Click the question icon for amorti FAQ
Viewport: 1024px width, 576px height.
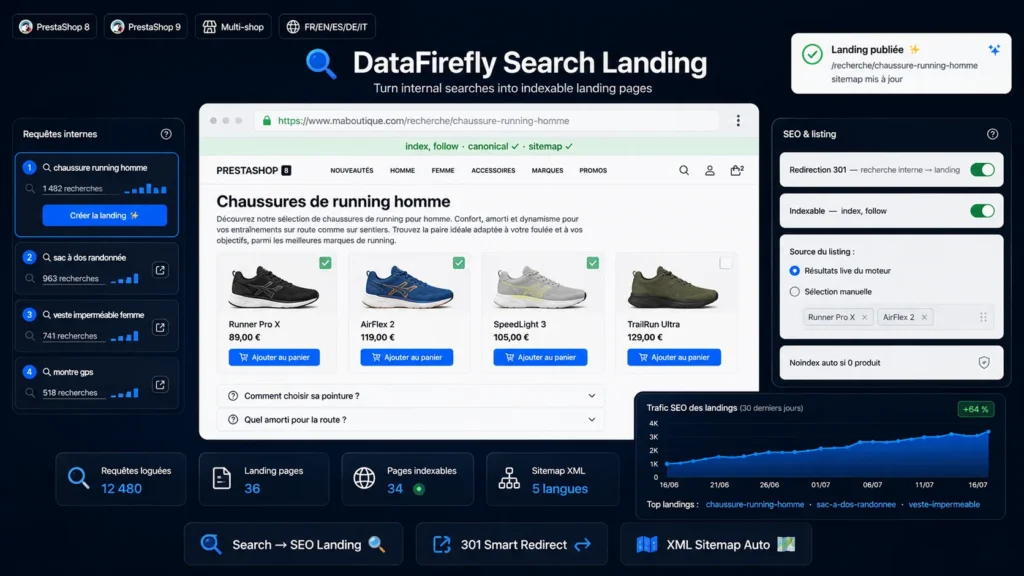232,420
